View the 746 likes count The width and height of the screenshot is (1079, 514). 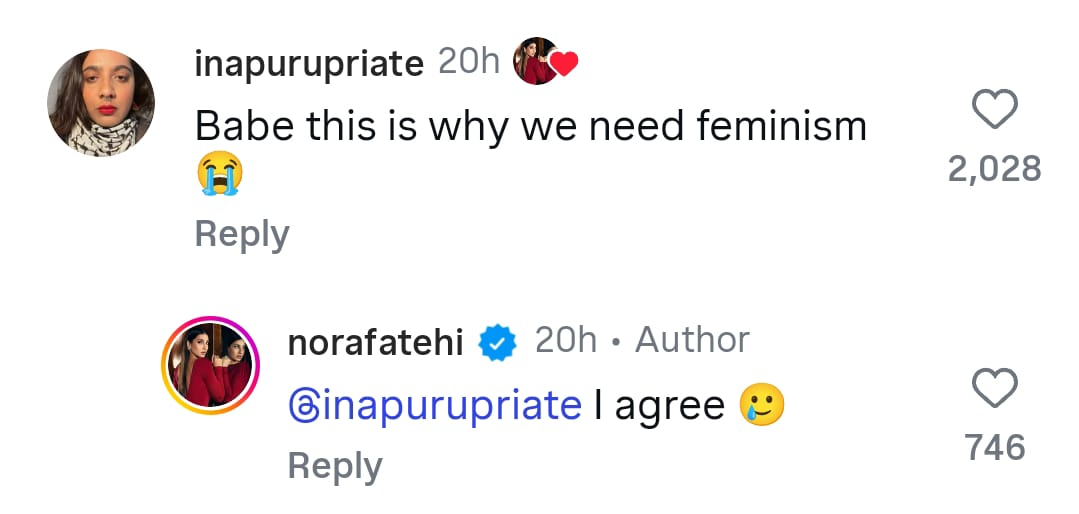(995, 447)
